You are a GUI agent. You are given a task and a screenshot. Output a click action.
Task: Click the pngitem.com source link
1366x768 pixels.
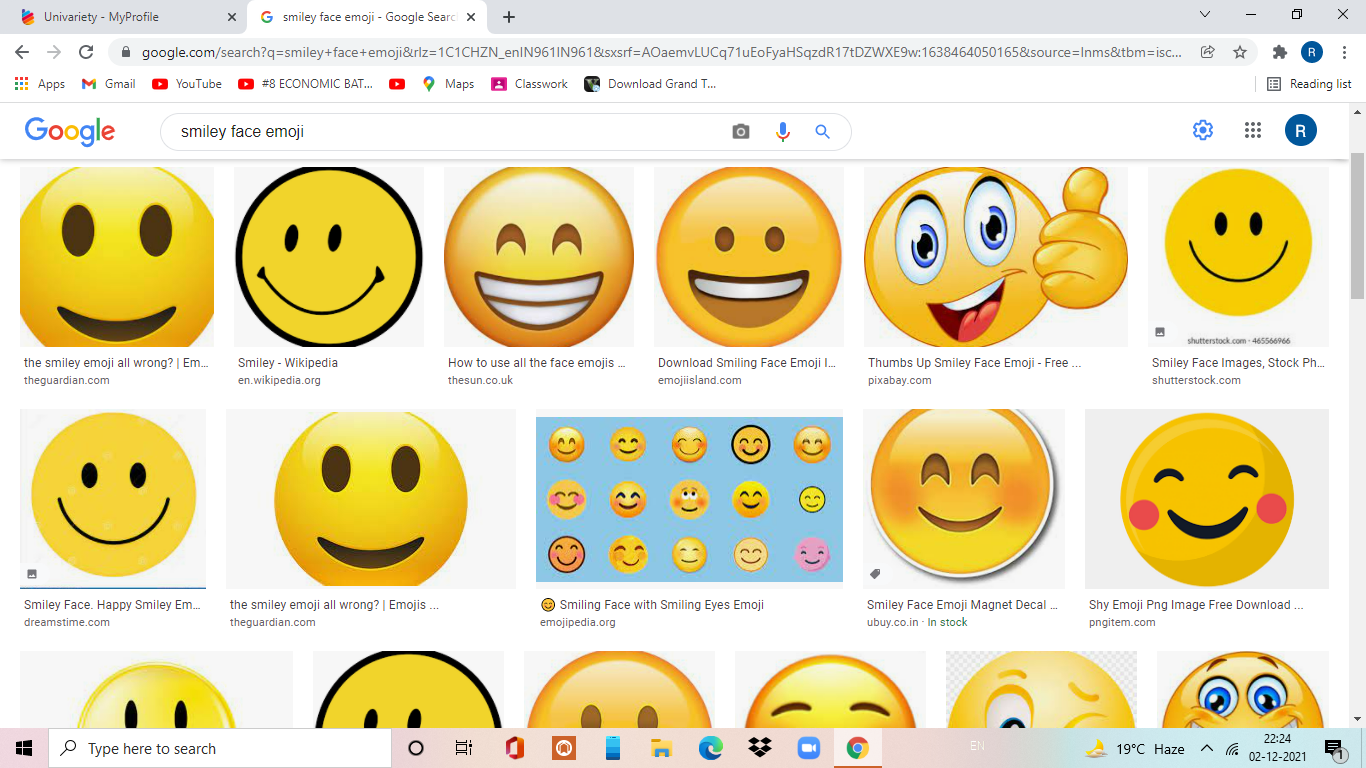[x=1122, y=622]
